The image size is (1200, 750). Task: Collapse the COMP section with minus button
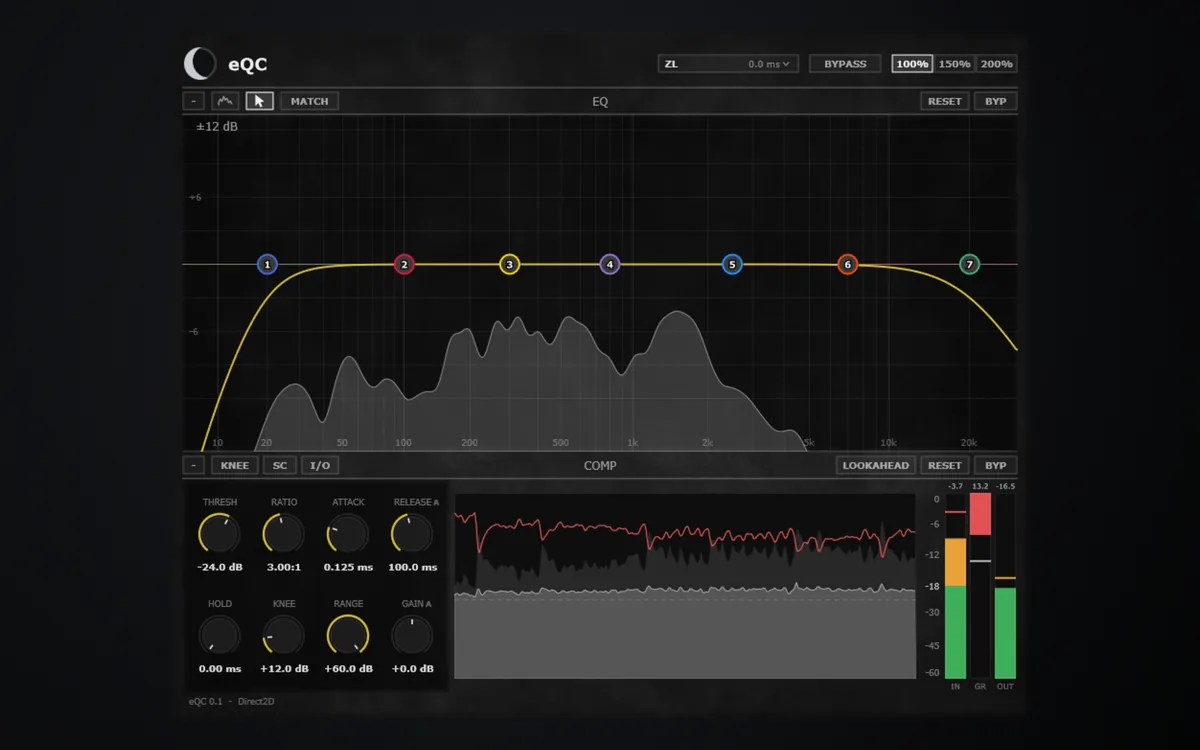[x=195, y=465]
